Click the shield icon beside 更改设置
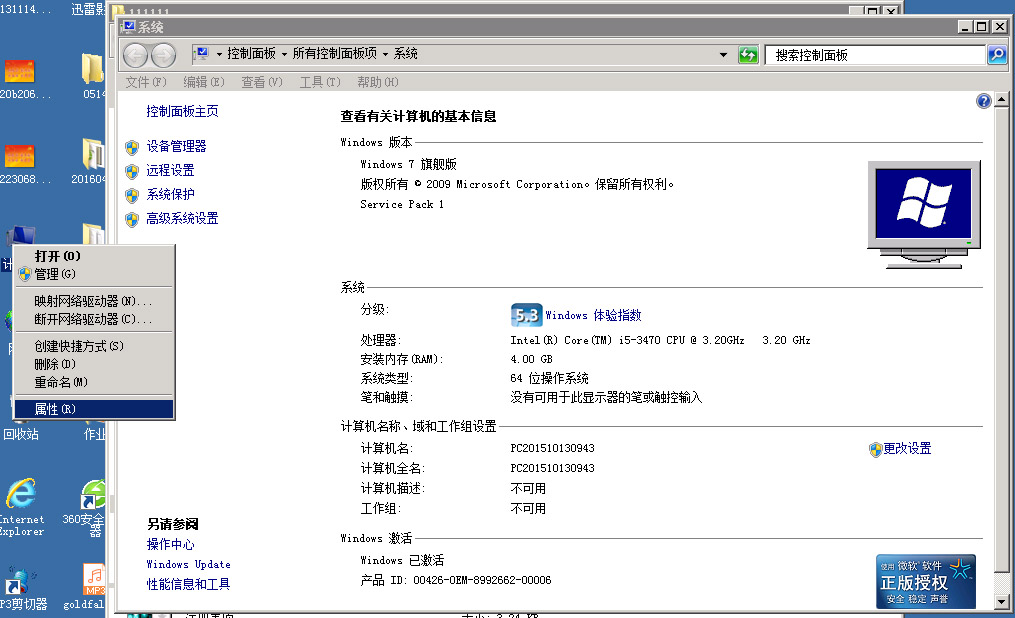1015x618 pixels. coord(875,449)
